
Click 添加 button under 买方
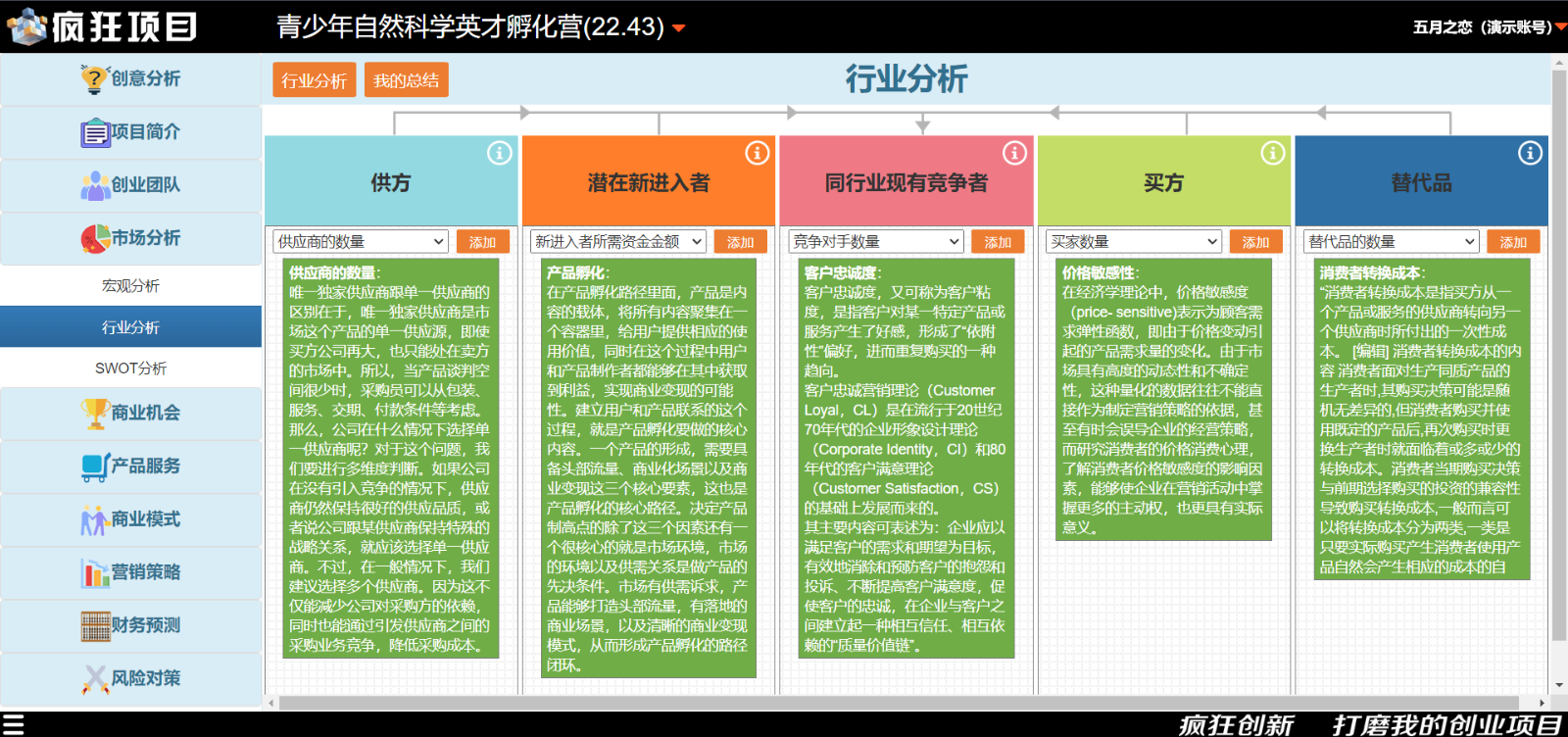coord(1255,242)
